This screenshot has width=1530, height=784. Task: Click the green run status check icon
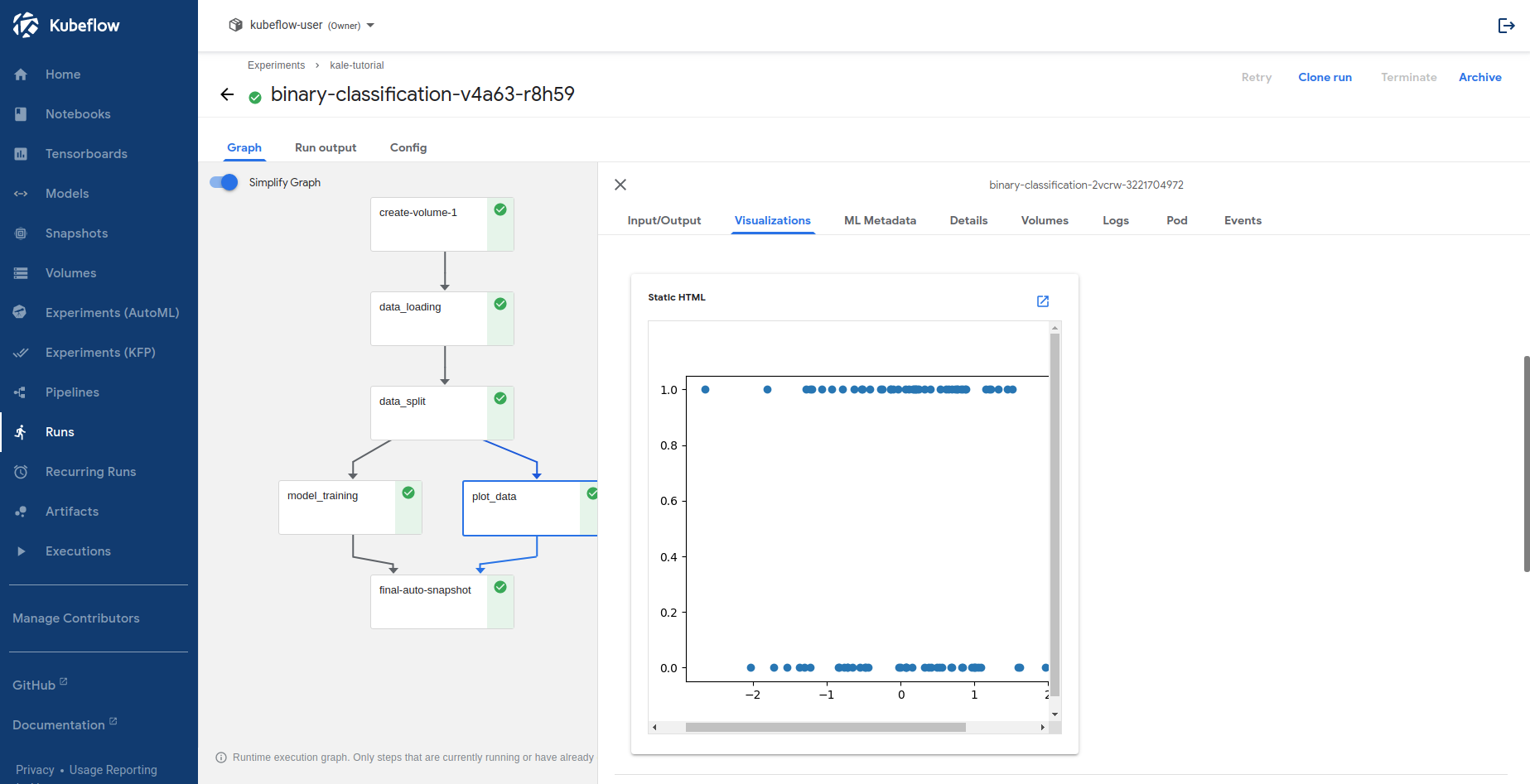255,98
